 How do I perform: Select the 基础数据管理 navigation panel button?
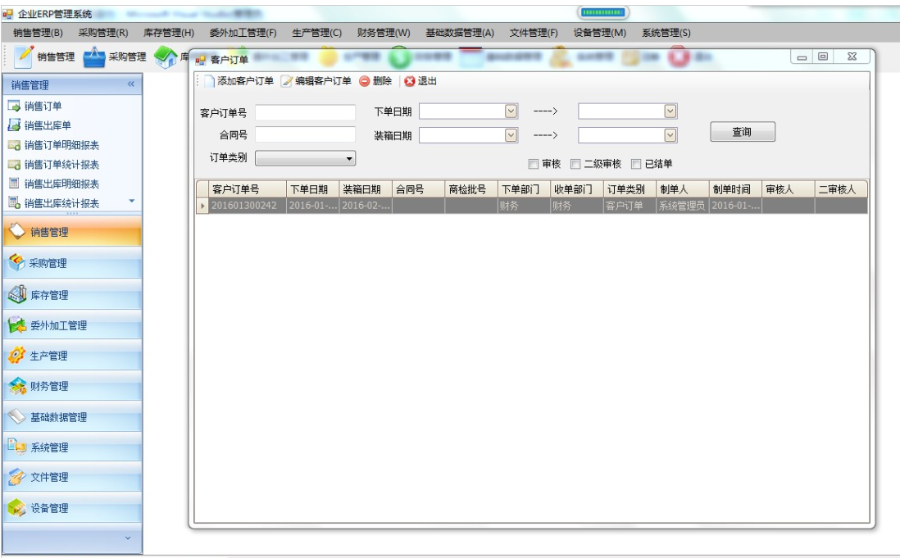coord(72,417)
